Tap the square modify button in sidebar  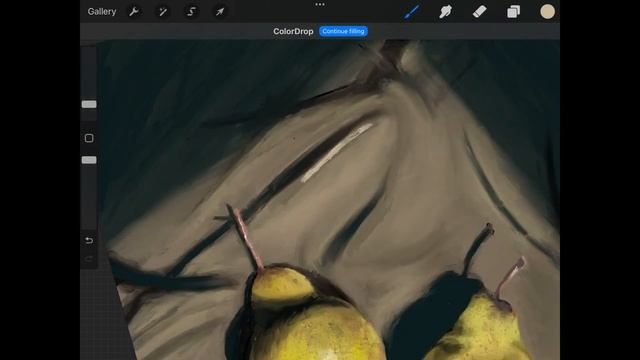click(89, 138)
